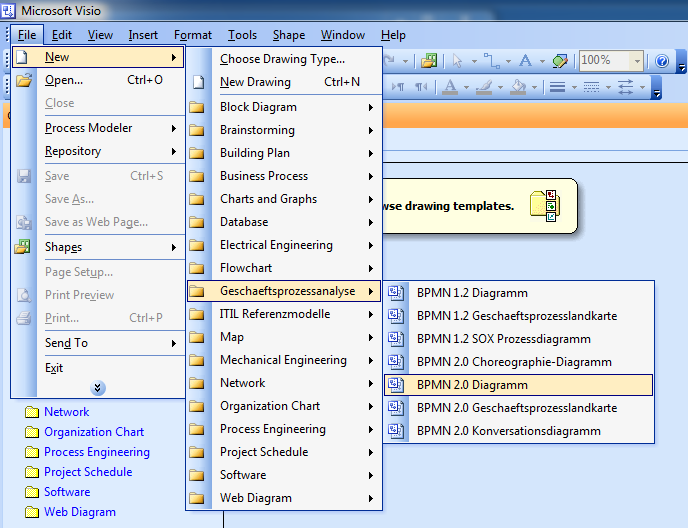Open the Formatting toolbar options arrow
The width and height of the screenshot is (688, 528).
click(656, 87)
